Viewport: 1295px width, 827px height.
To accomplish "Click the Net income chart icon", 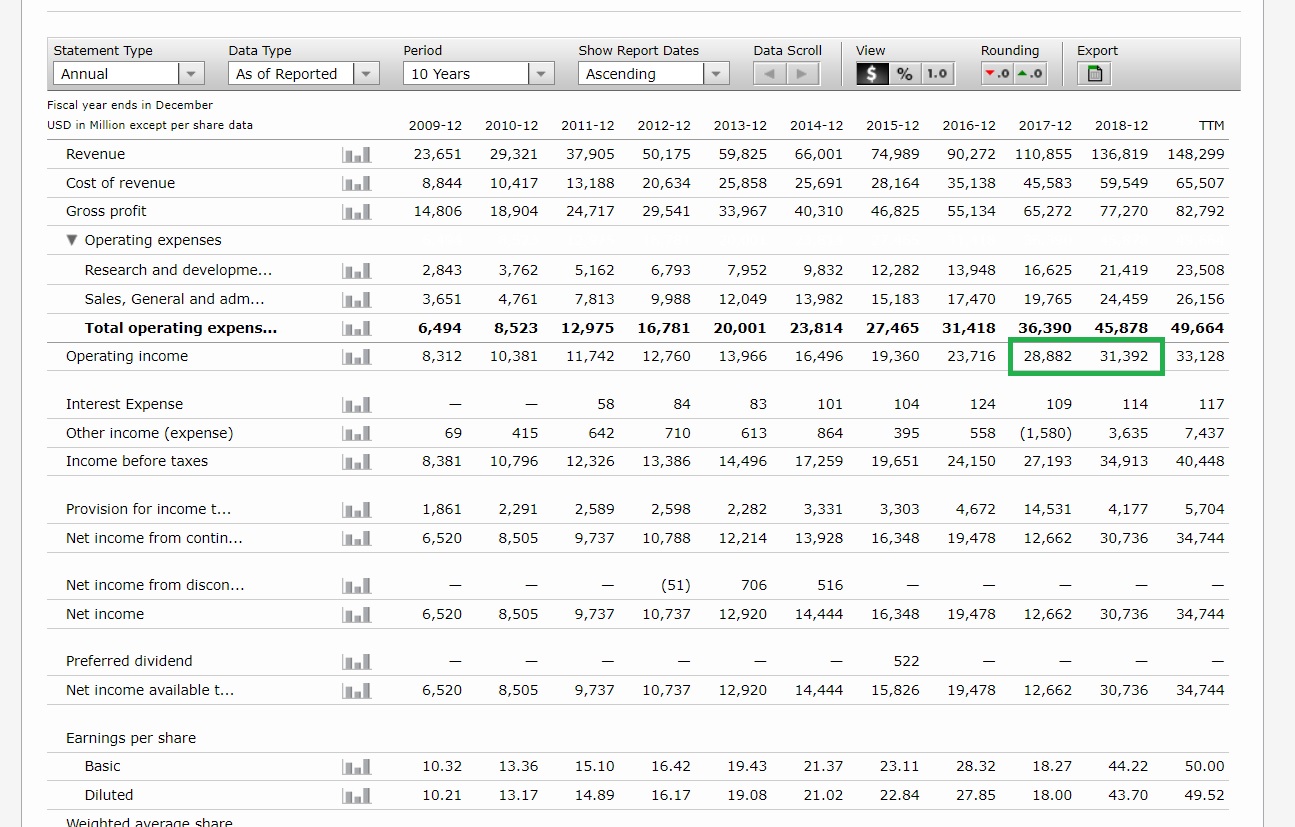I will tap(356, 615).
